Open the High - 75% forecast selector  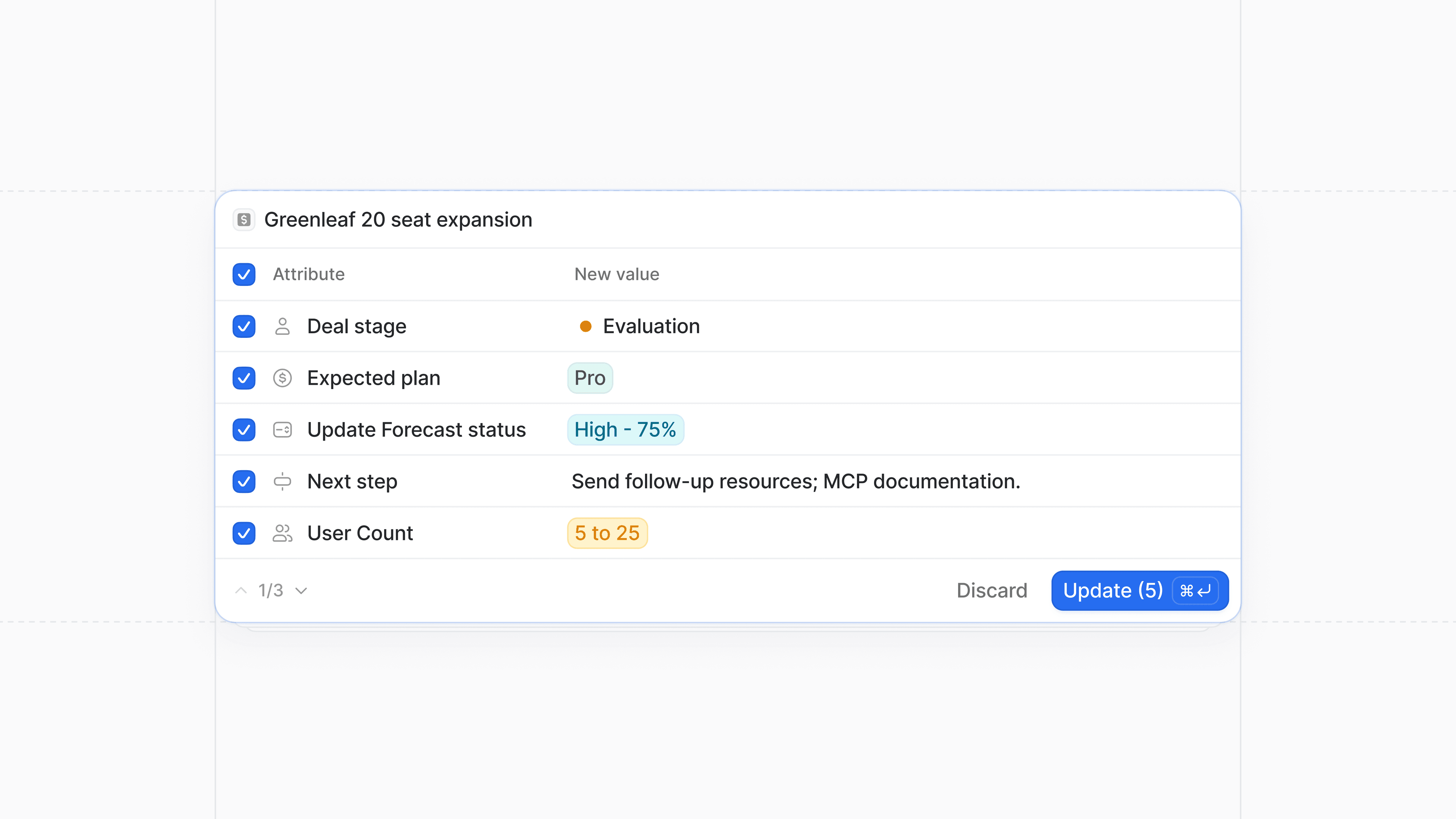pyautogui.click(x=625, y=430)
